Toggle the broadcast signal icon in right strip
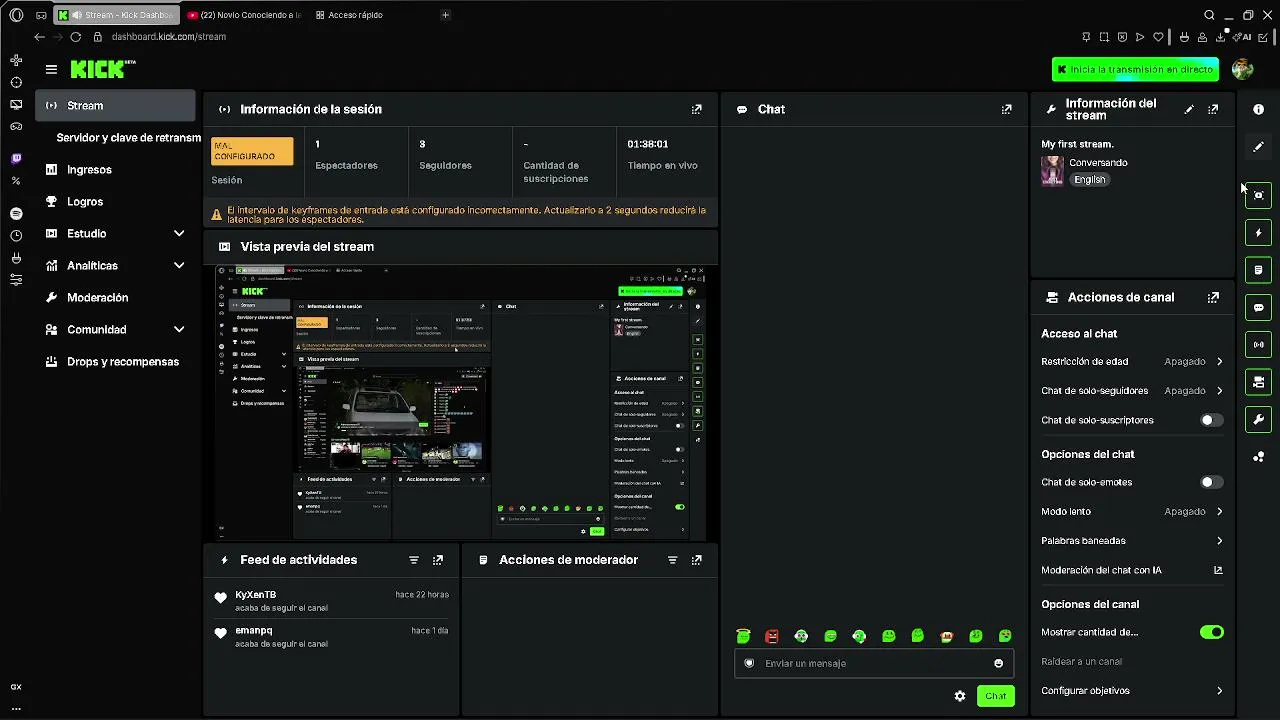 (1259, 345)
